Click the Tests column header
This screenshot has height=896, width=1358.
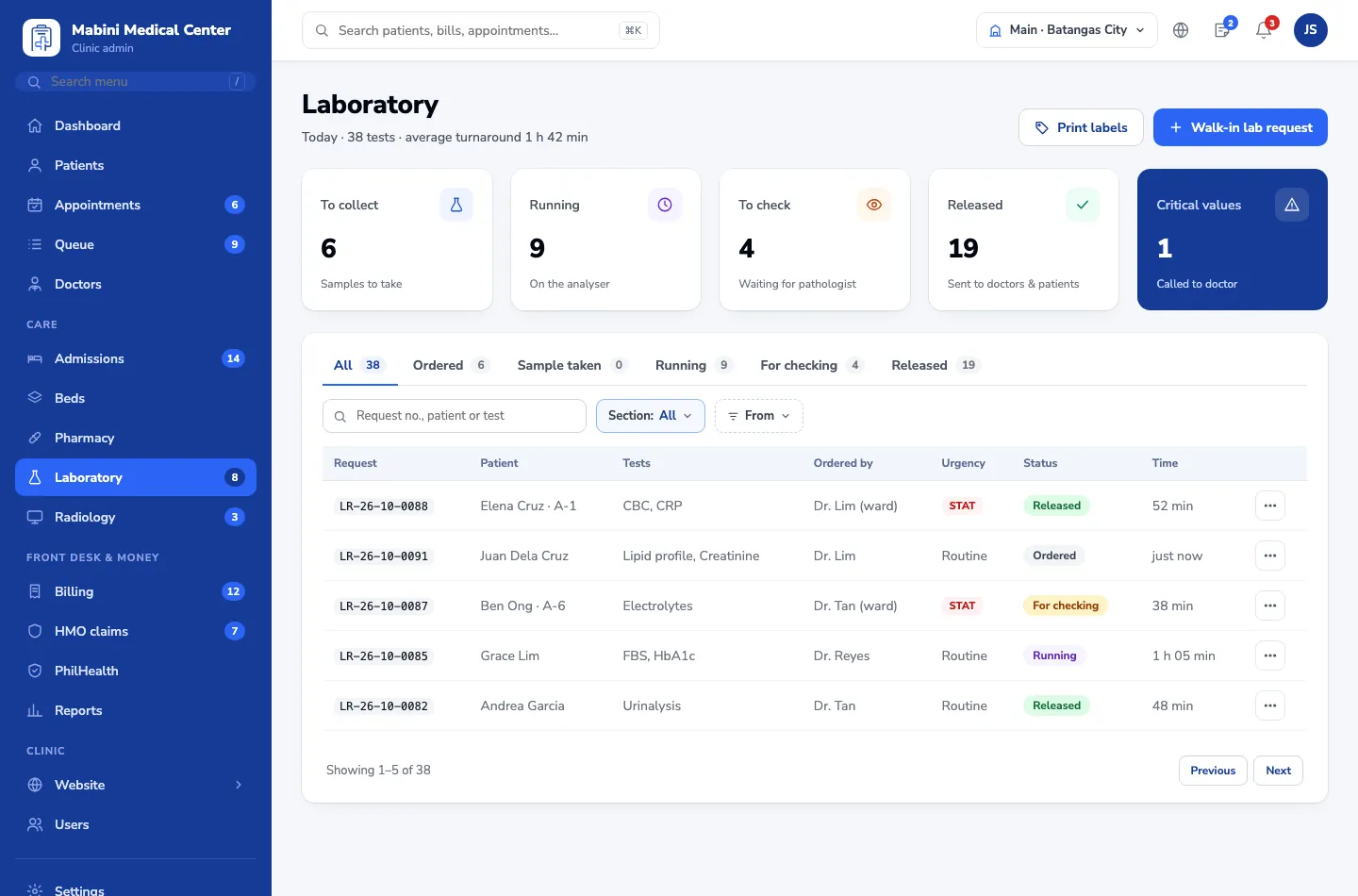[637, 463]
